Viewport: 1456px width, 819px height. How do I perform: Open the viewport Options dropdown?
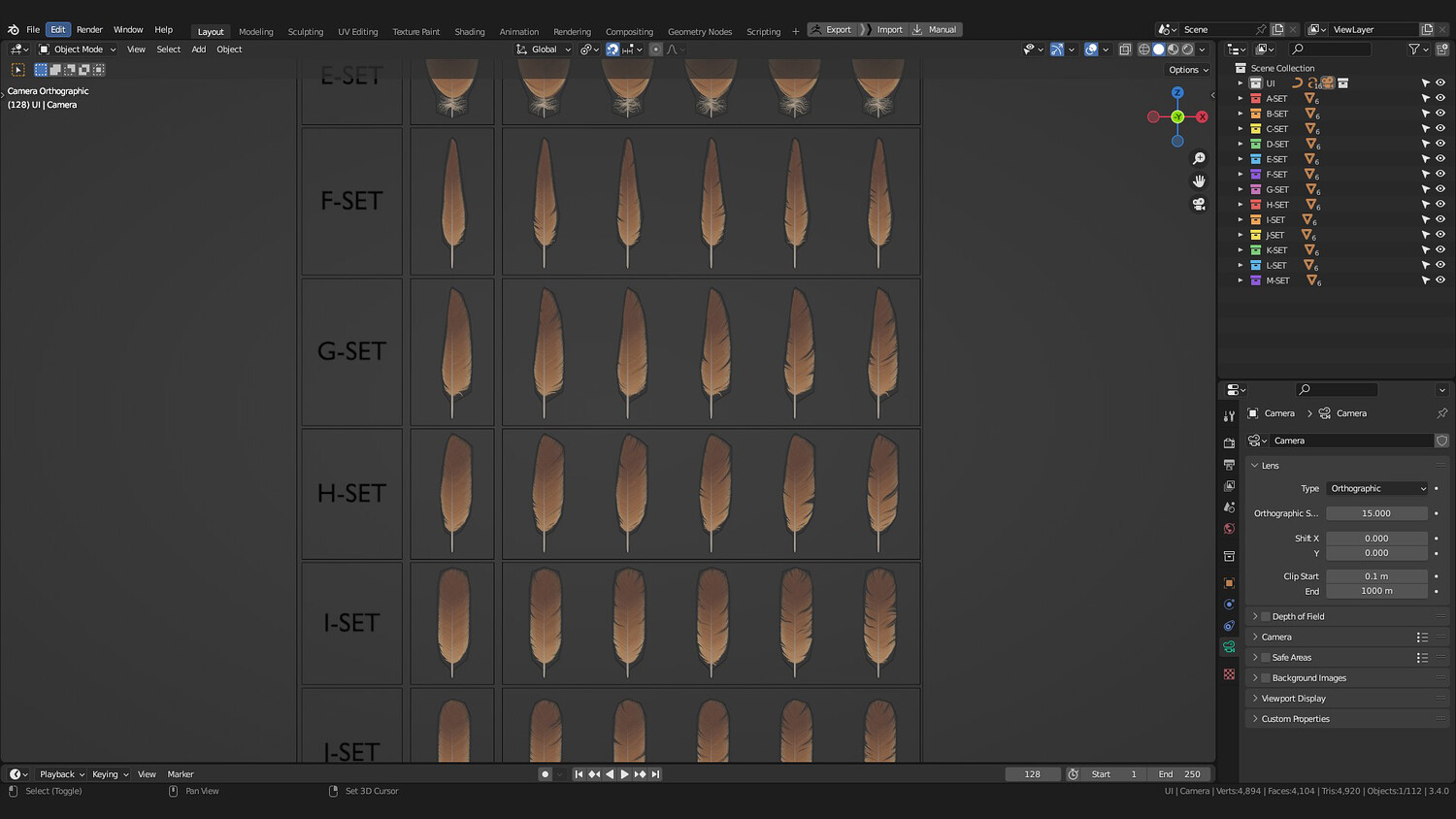pos(1188,70)
